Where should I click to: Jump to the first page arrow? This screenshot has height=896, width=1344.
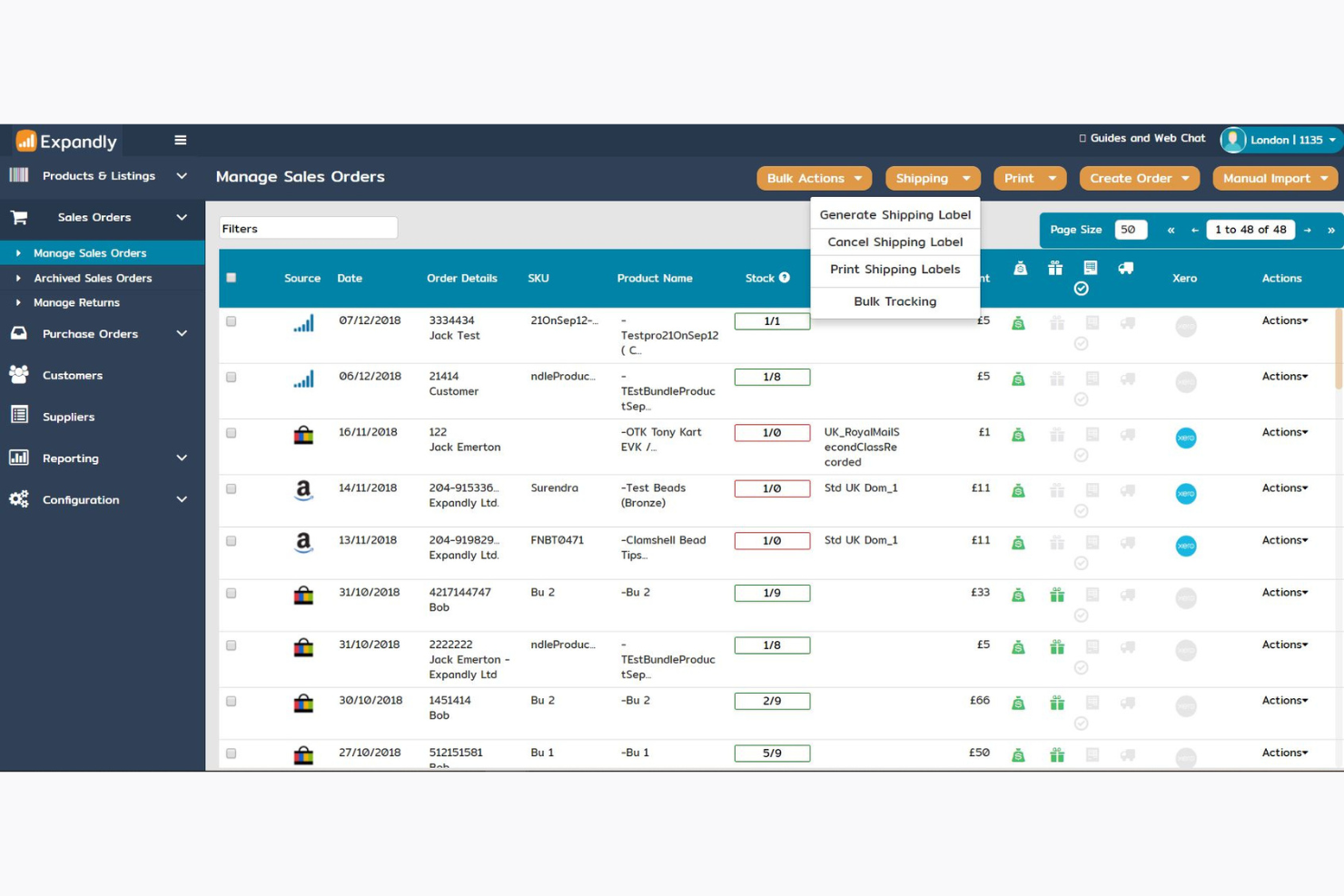click(1171, 230)
